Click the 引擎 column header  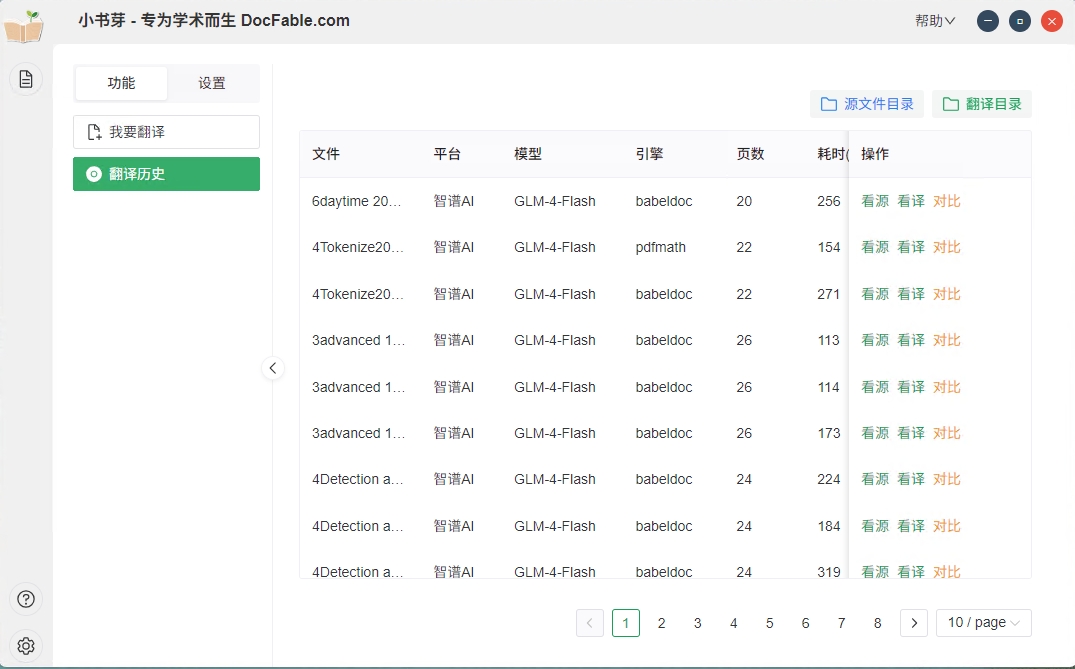point(649,154)
